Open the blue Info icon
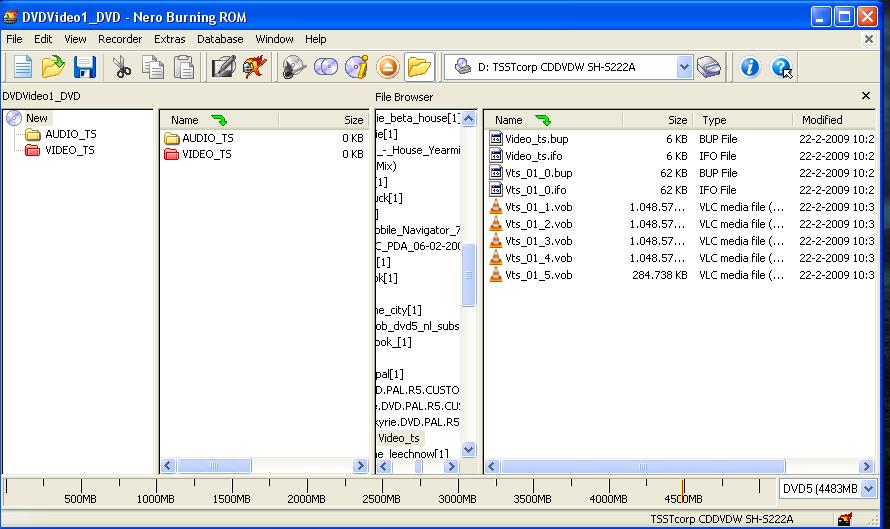Image resolution: width=890 pixels, height=529 pixels. pyautogui.click(x=749, y=67)
